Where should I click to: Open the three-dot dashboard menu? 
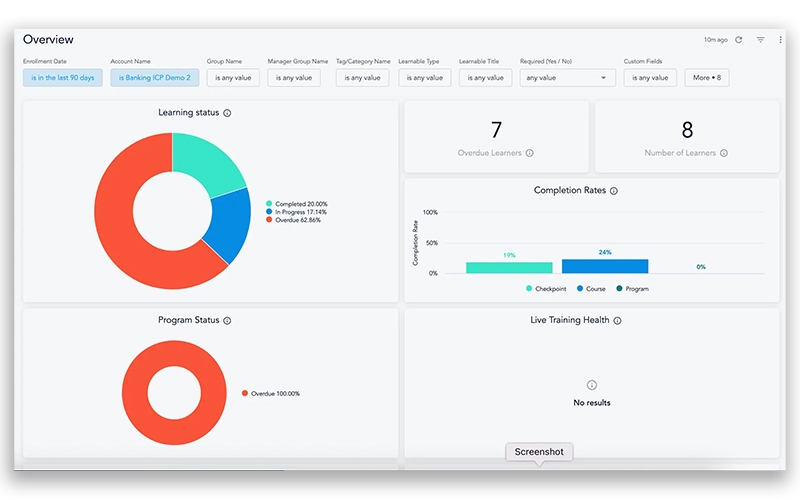point(780,40)
